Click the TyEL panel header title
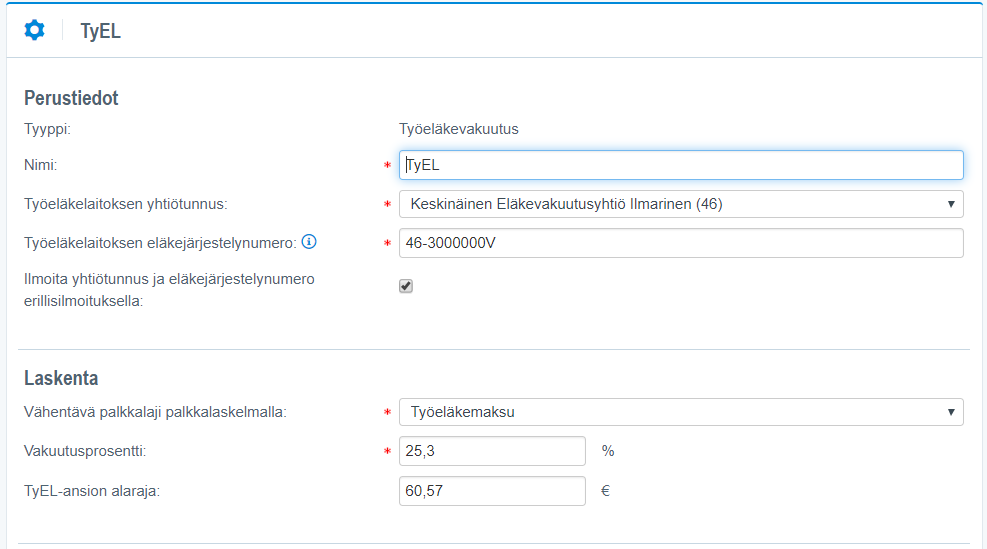Screen dimensions: 987x549 click(x=101, y=31)
